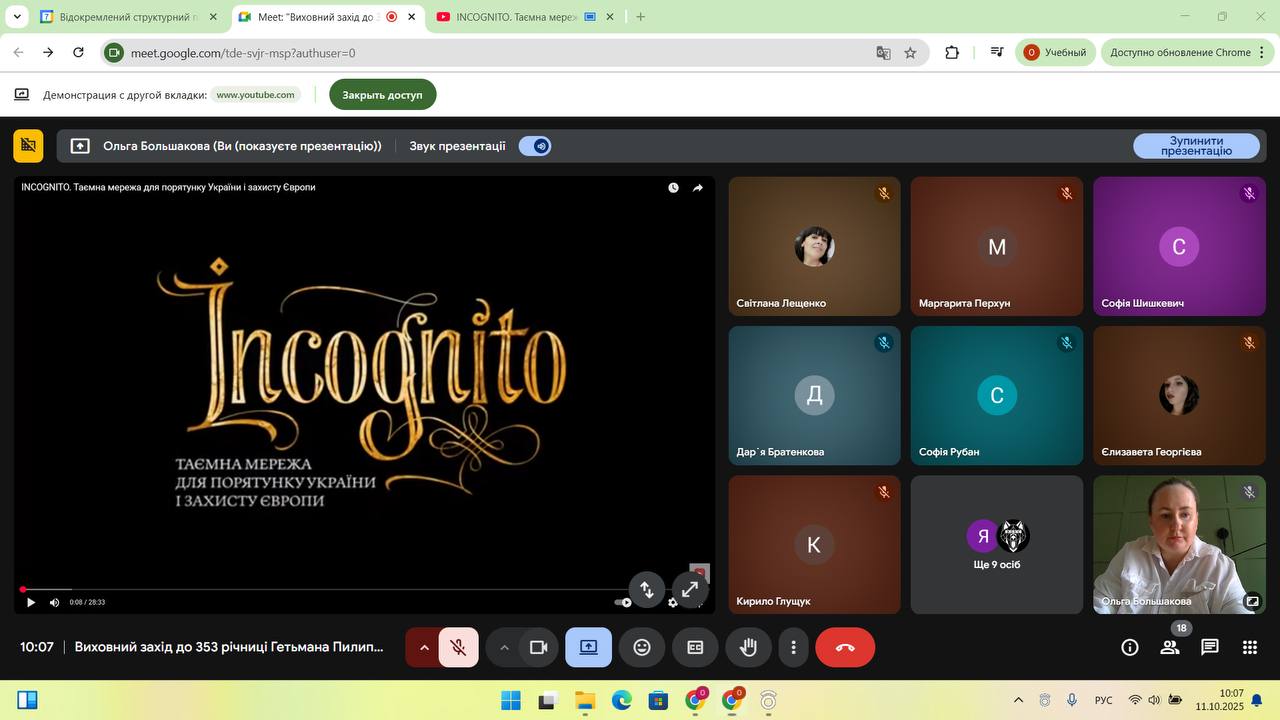Expand the camera video settings arrow

pyautogui.click(x=504, y=647)
